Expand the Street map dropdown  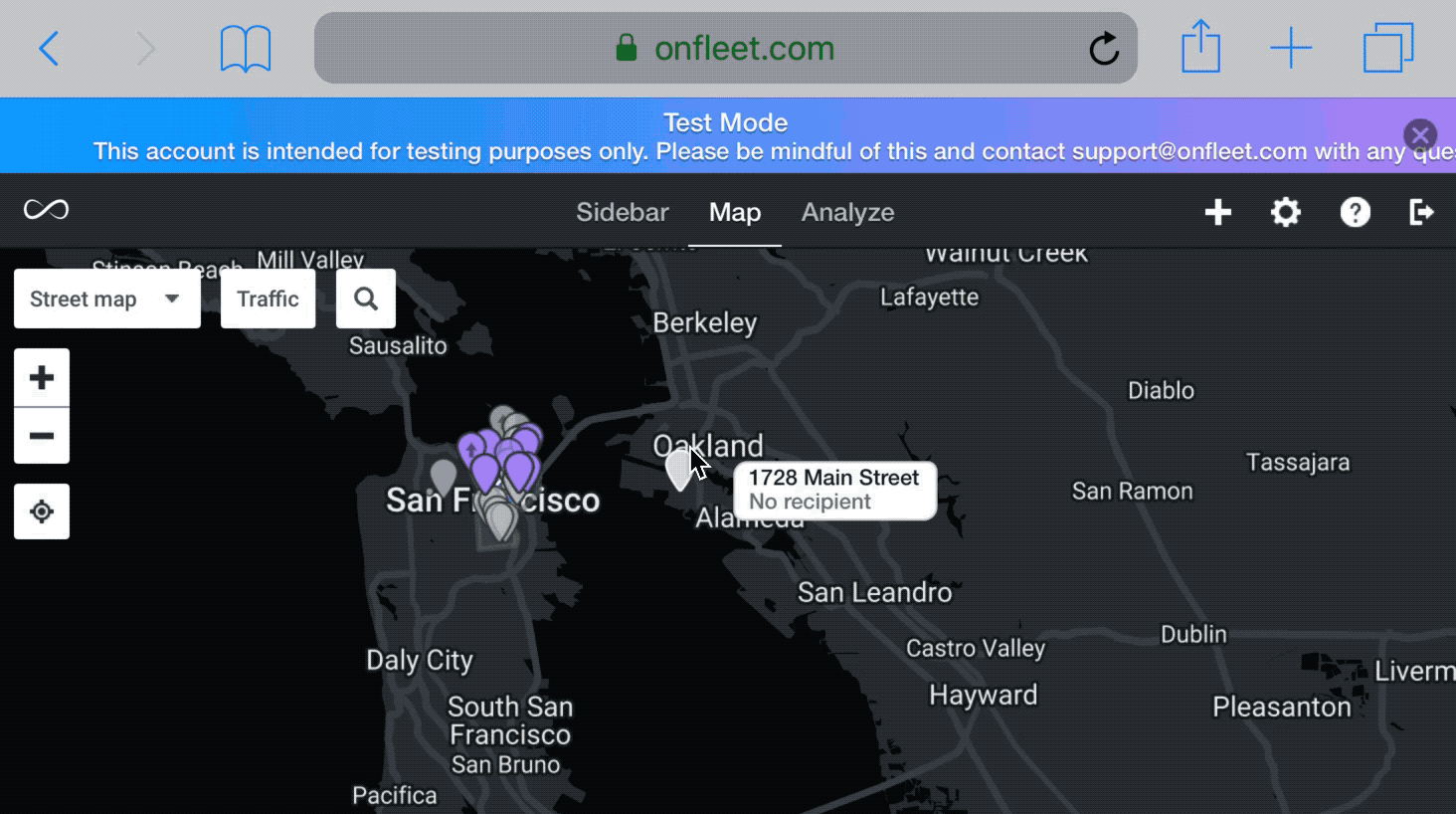pyautogui.click(x=107, y=299)
